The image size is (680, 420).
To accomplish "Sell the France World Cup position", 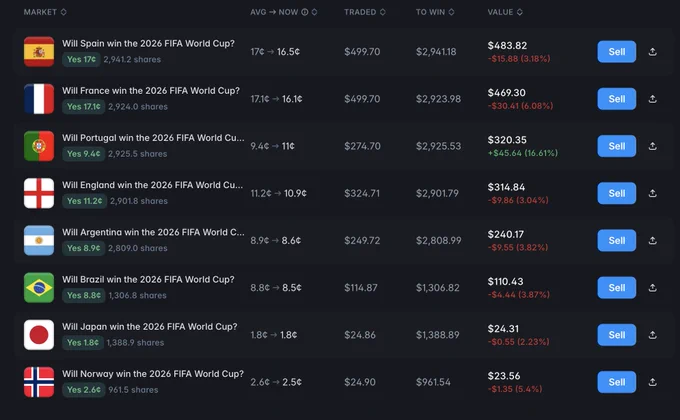I will (x=617, y=99).
